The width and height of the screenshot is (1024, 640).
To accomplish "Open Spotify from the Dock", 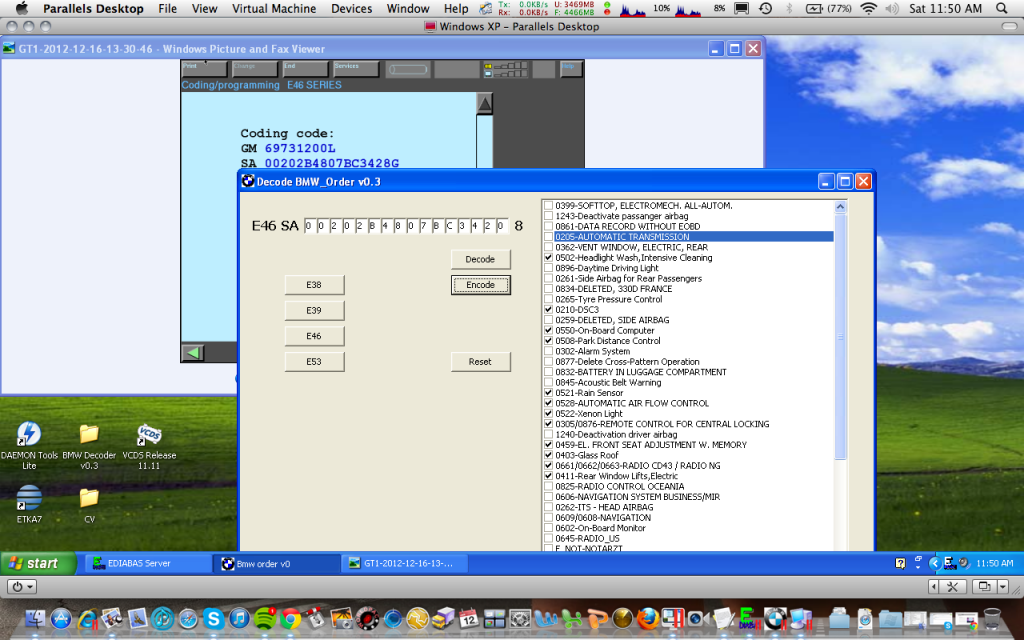I will 264,617.
